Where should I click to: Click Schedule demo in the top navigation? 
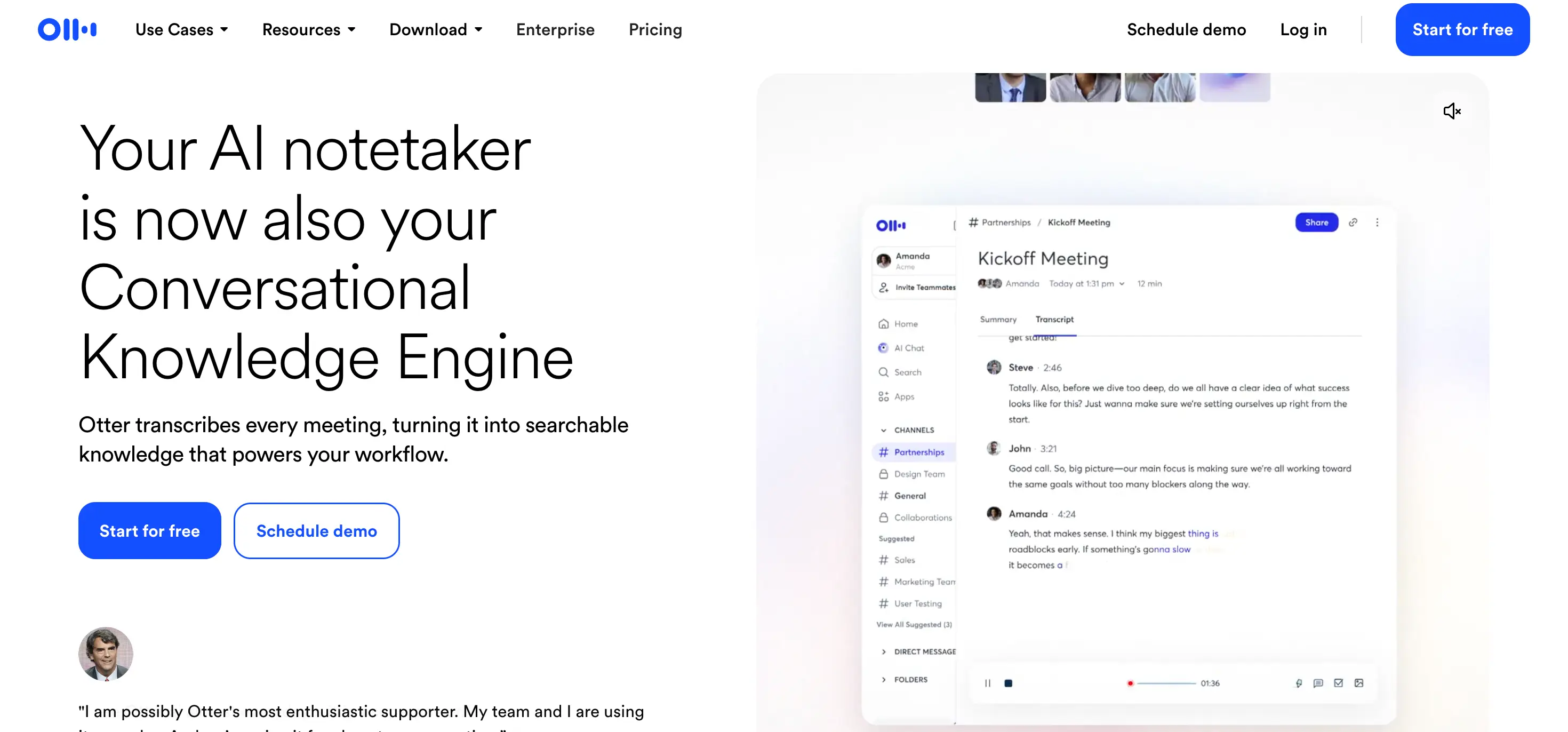click(1186, 29)
